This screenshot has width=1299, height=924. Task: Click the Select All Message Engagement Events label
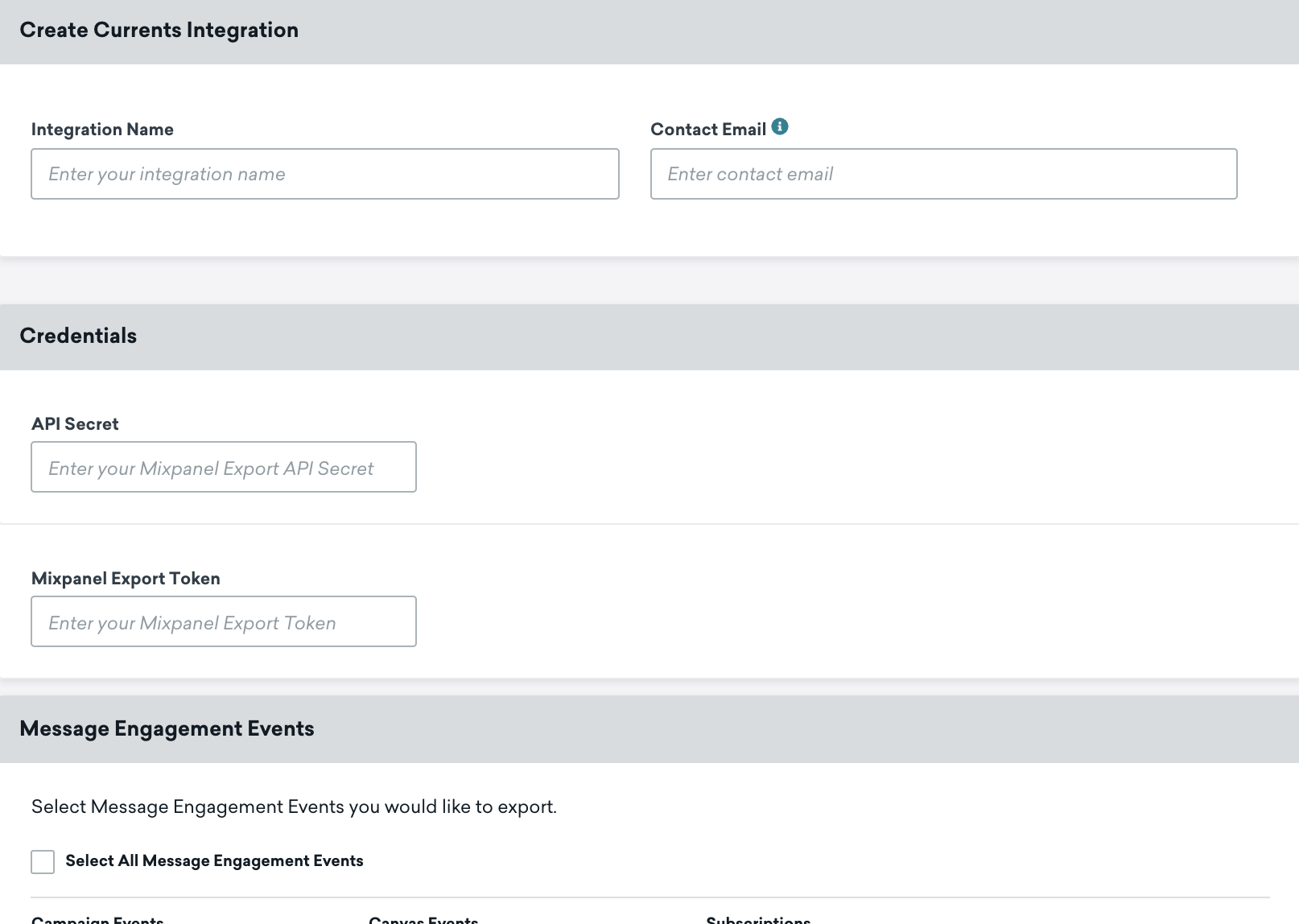[x=215, y=860]
